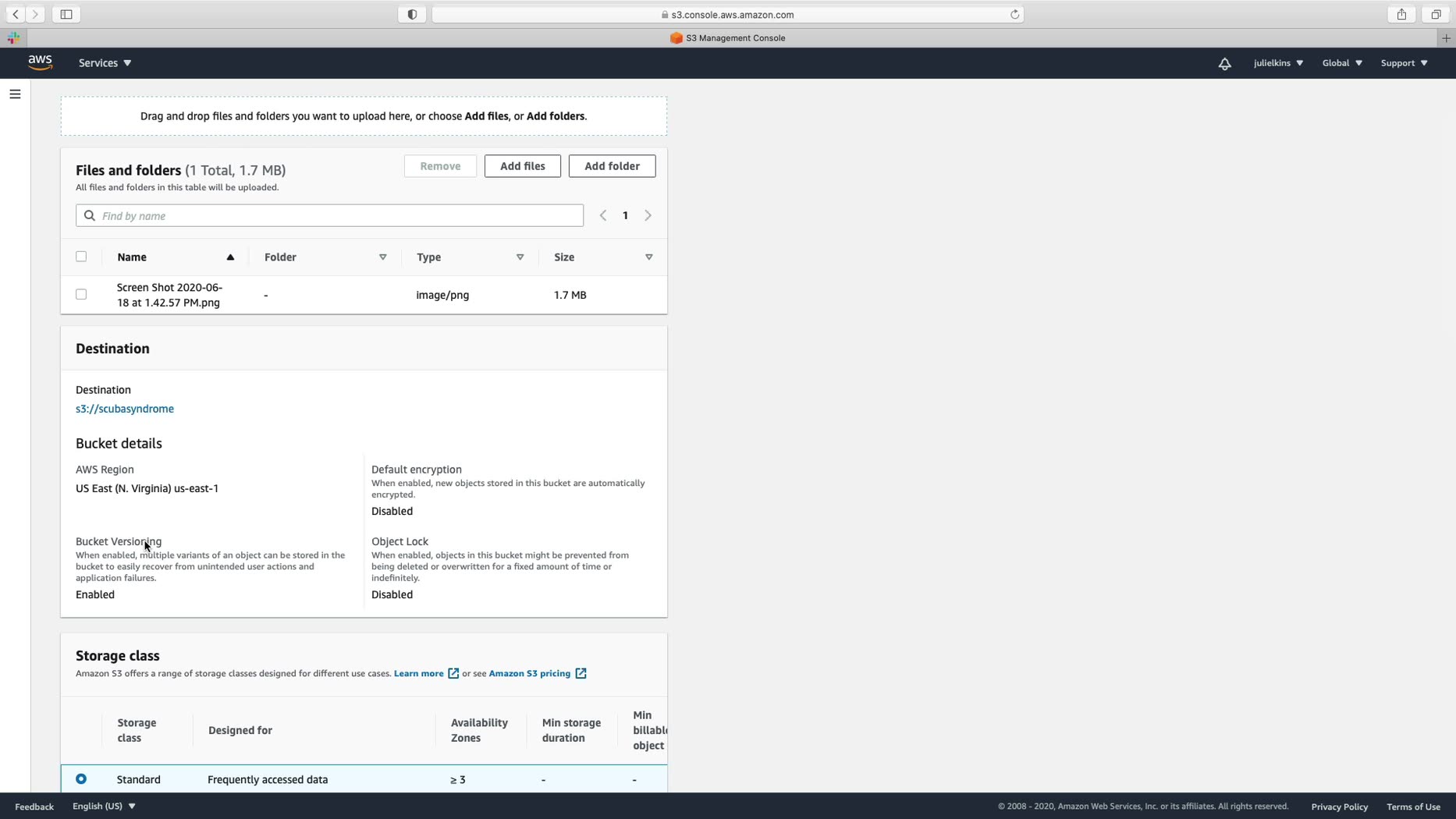
Task: Open the Size column sort arrow
Action: 648,257
